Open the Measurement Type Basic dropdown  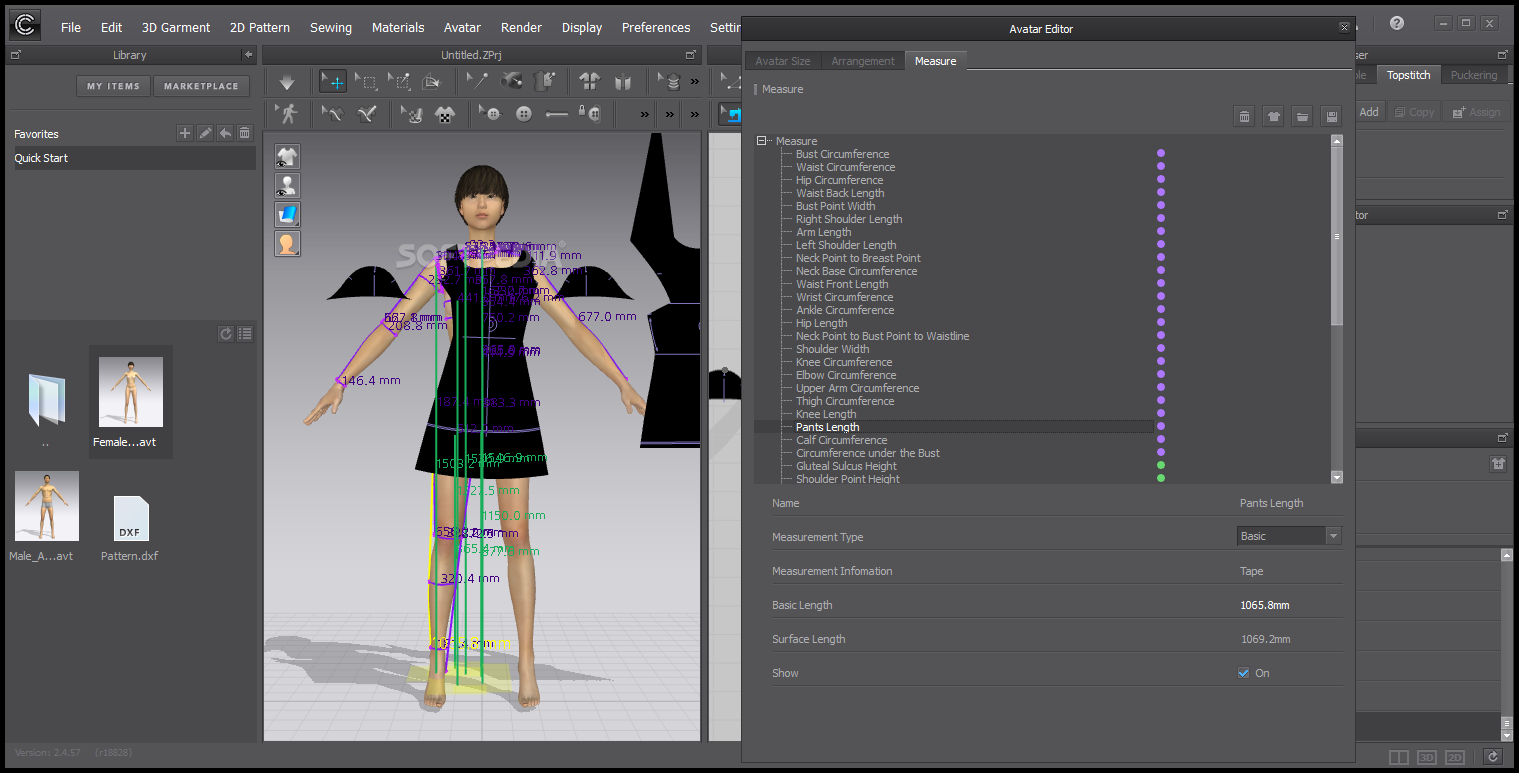click(x=1289, y=536)
